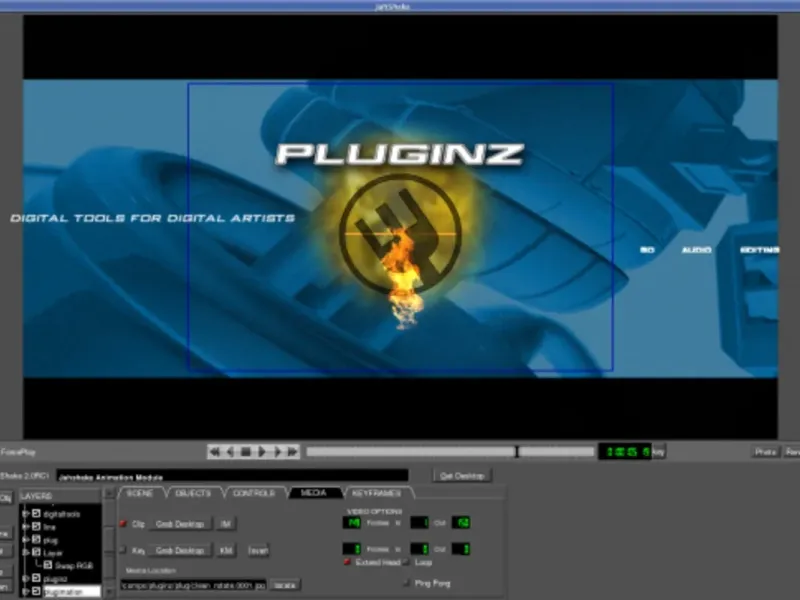This screenshot has width=800, height=600.
Task: Select the MEDIA tab
Action: click(x=313, y=493)
